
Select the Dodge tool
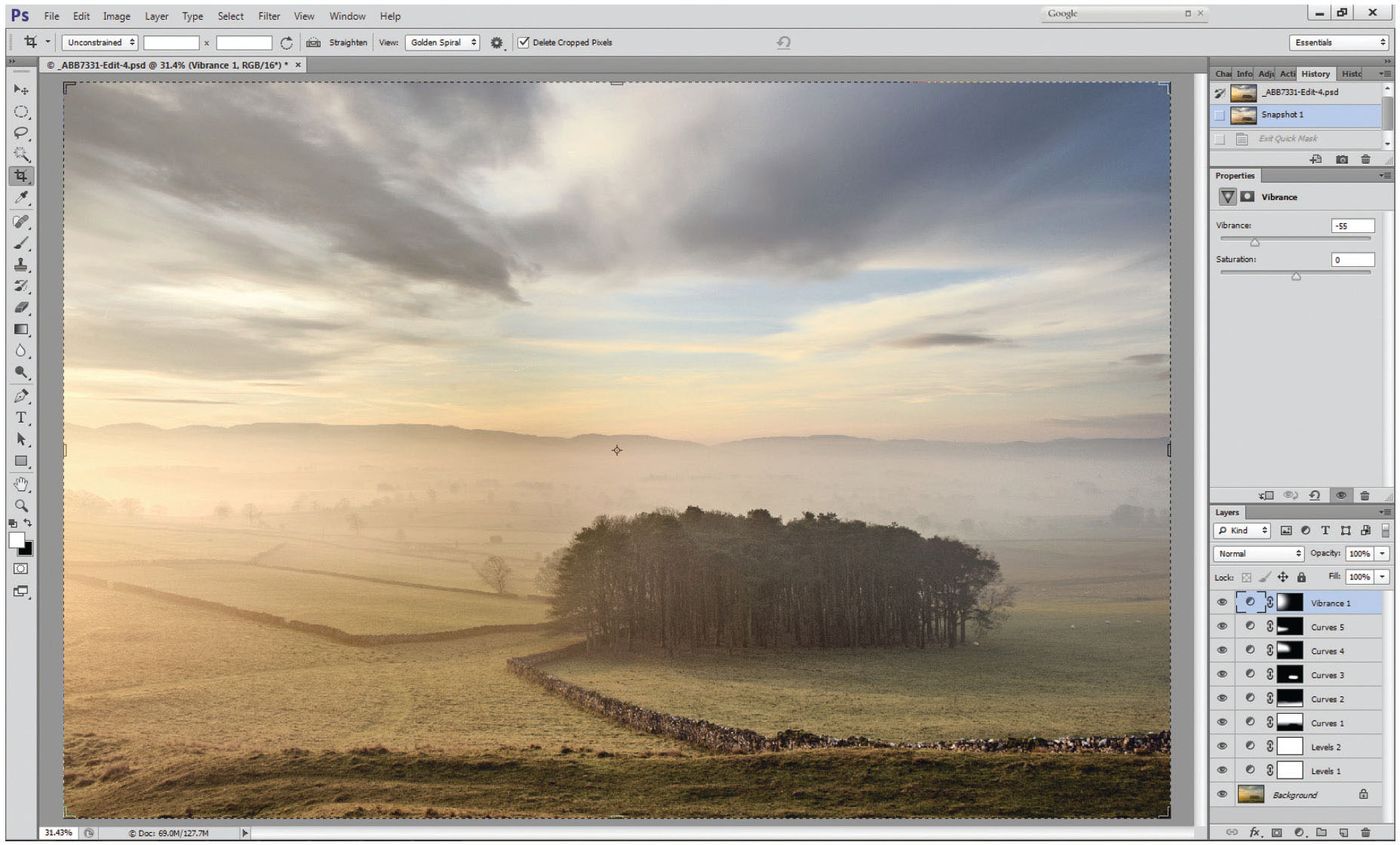click(20, 373)
